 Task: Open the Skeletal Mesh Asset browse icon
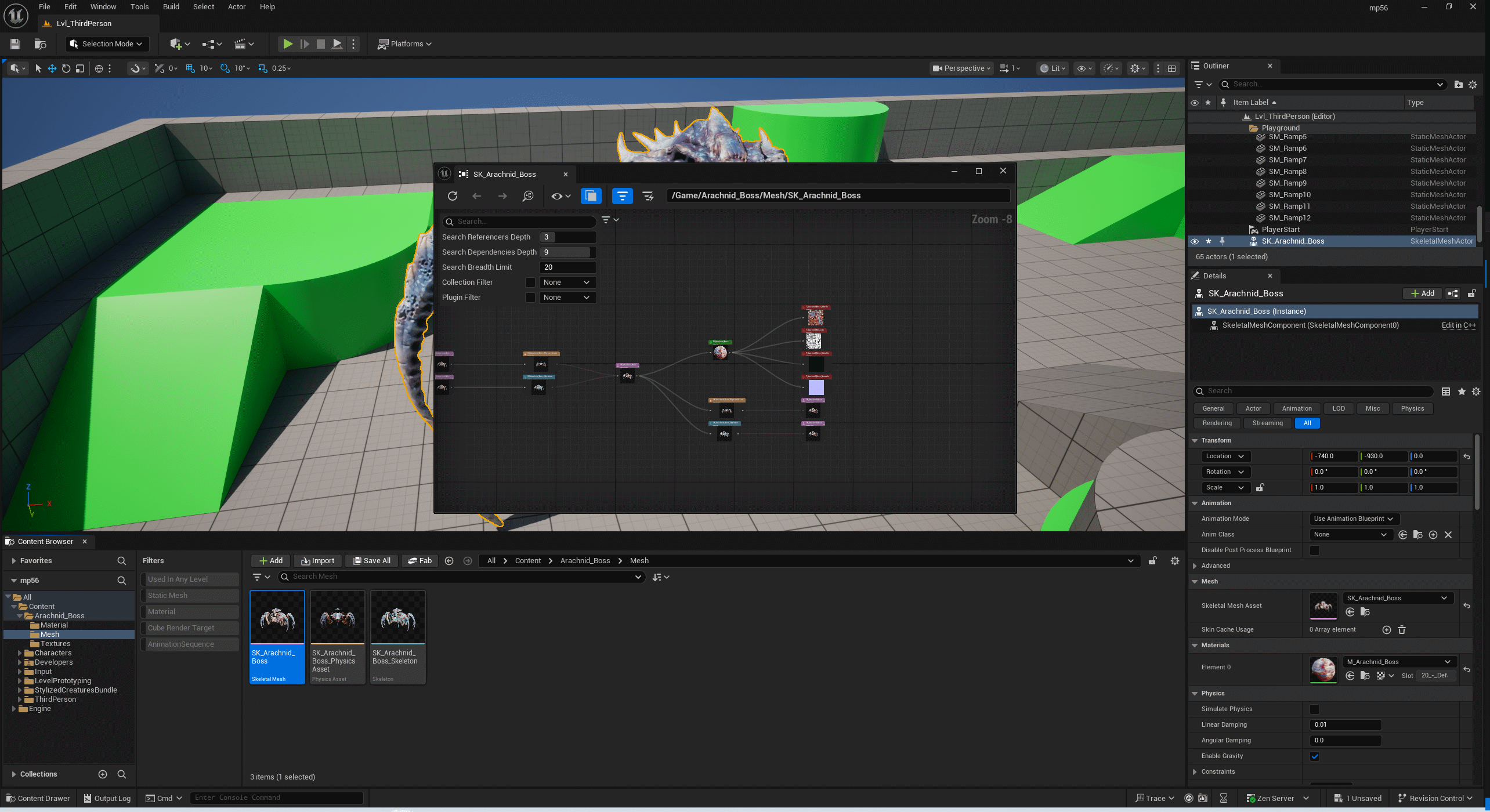point(1365,612)
